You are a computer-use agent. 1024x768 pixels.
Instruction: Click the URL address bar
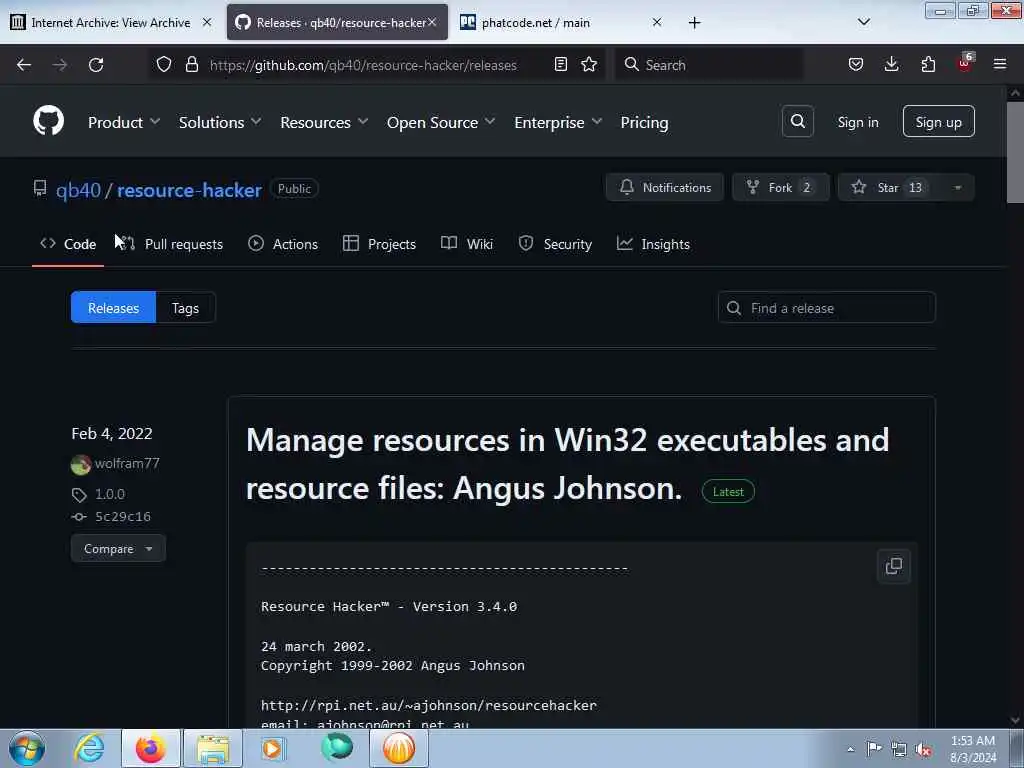coord(363,65)
